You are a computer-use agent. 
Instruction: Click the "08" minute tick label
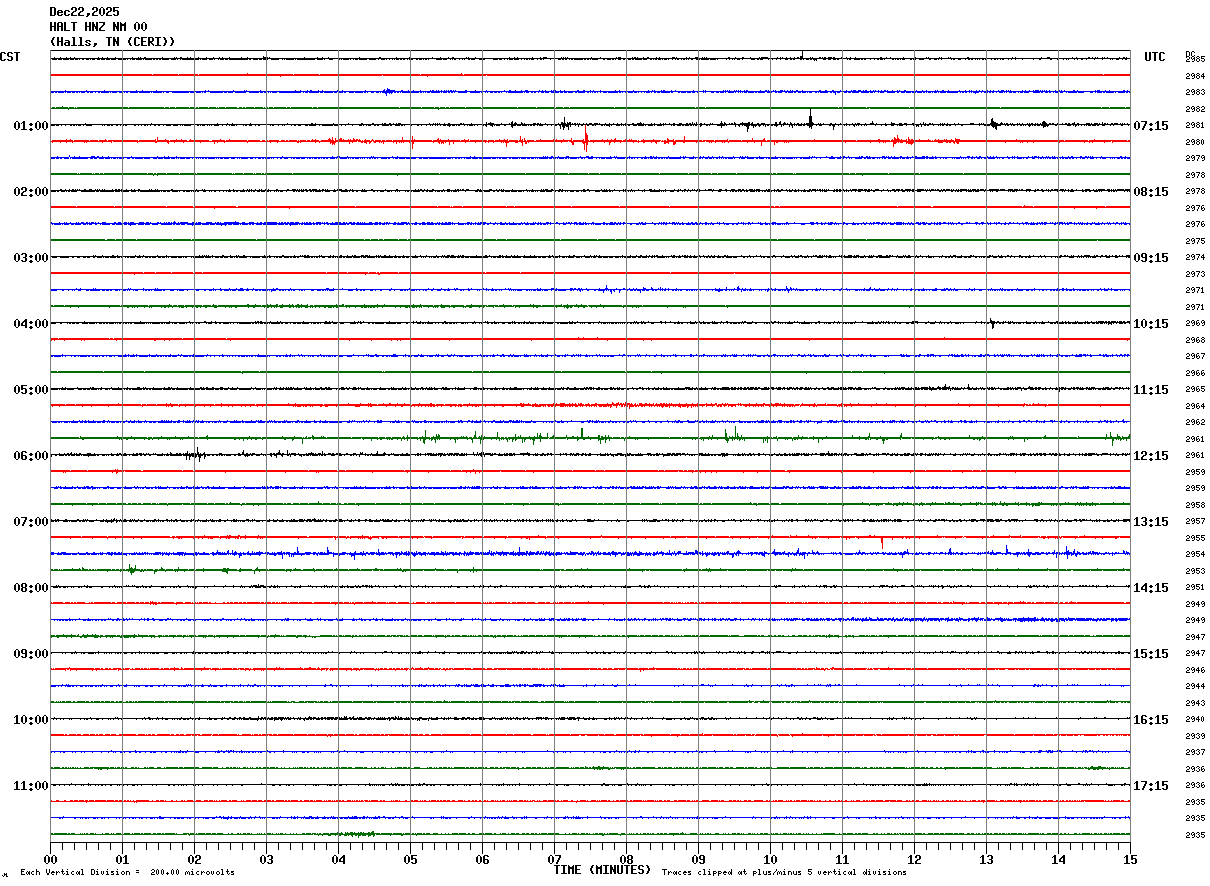(x=626, y=859)
